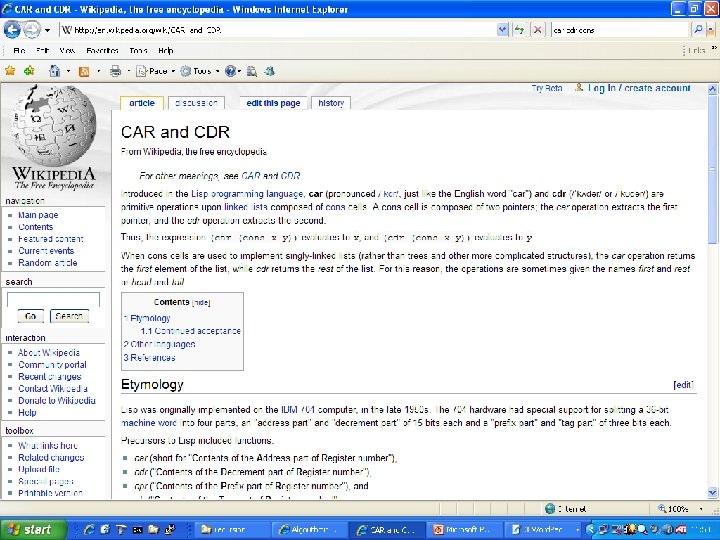Click the vertical scrollbar up arrow

coord(712,89)
